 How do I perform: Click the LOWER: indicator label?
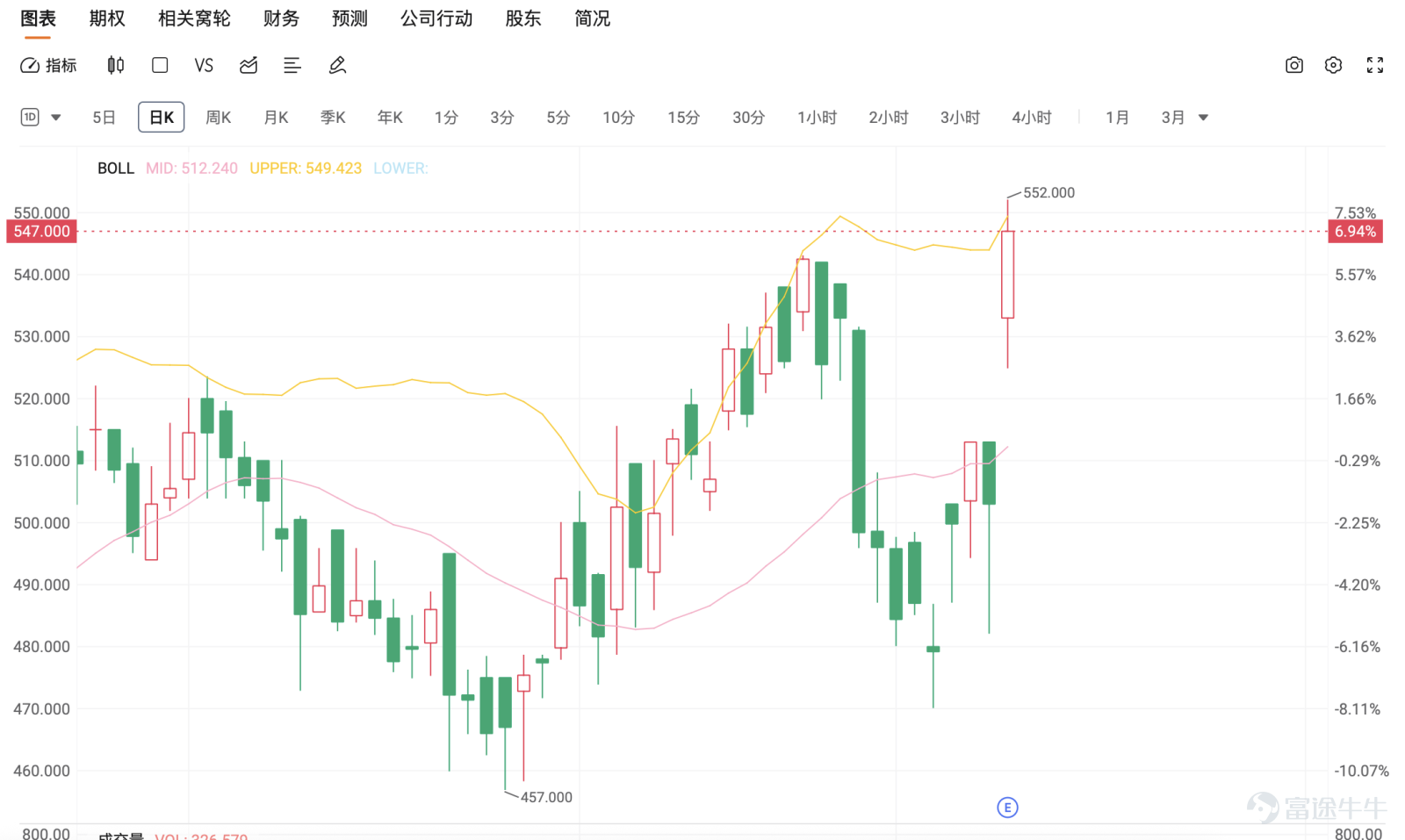click(x=400, y=169)
